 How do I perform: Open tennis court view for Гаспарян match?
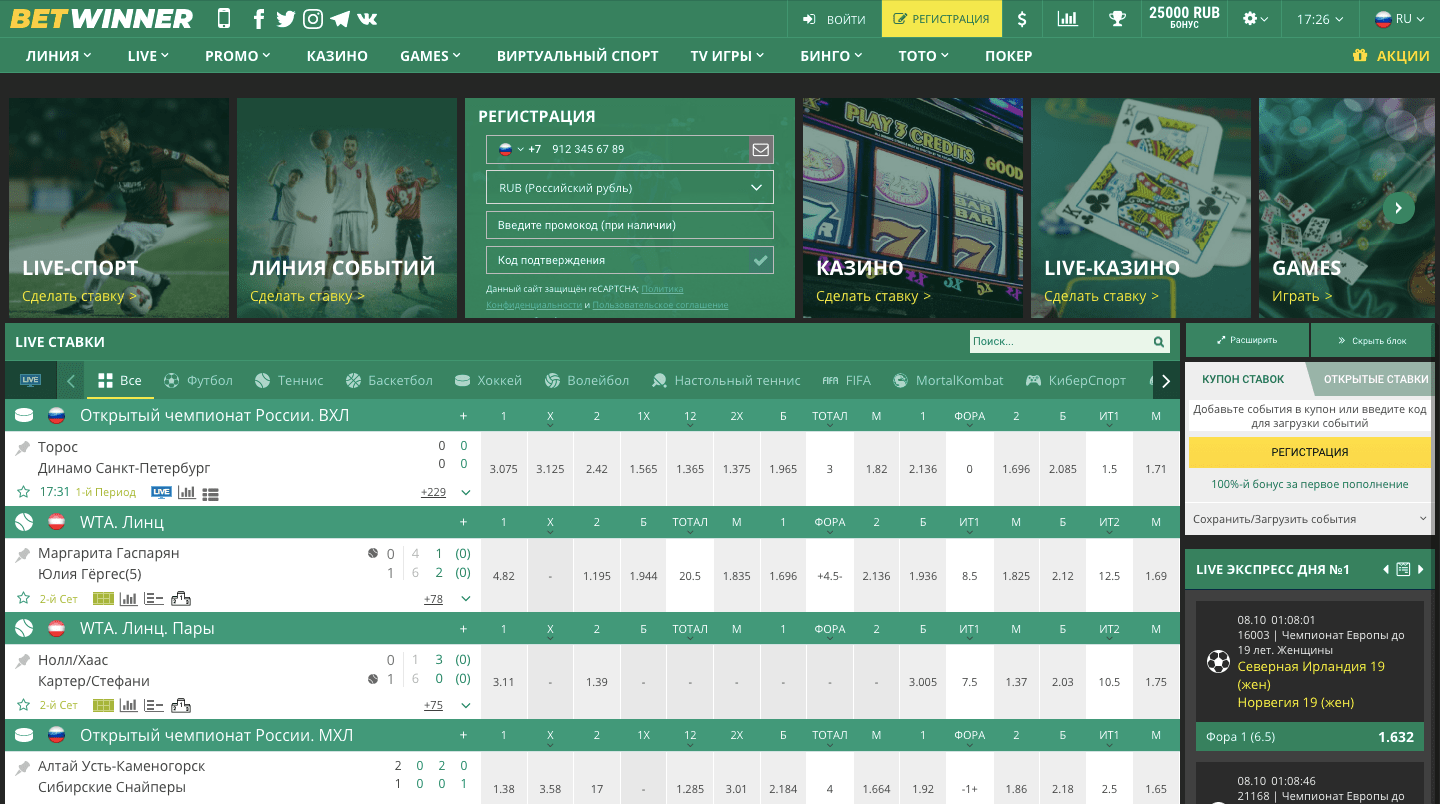coord(103,599)
